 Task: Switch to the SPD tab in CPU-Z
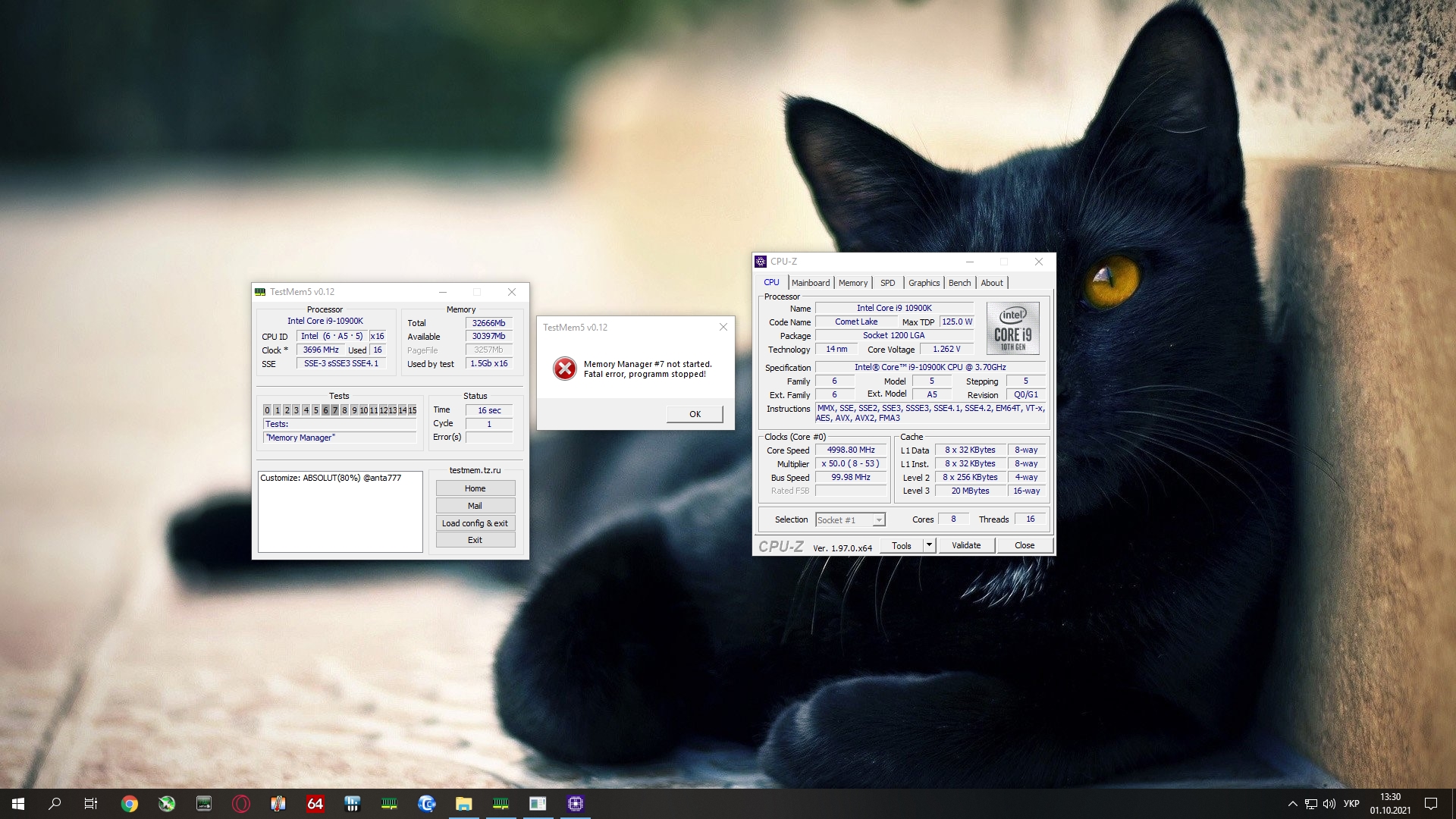pos(887,283)
